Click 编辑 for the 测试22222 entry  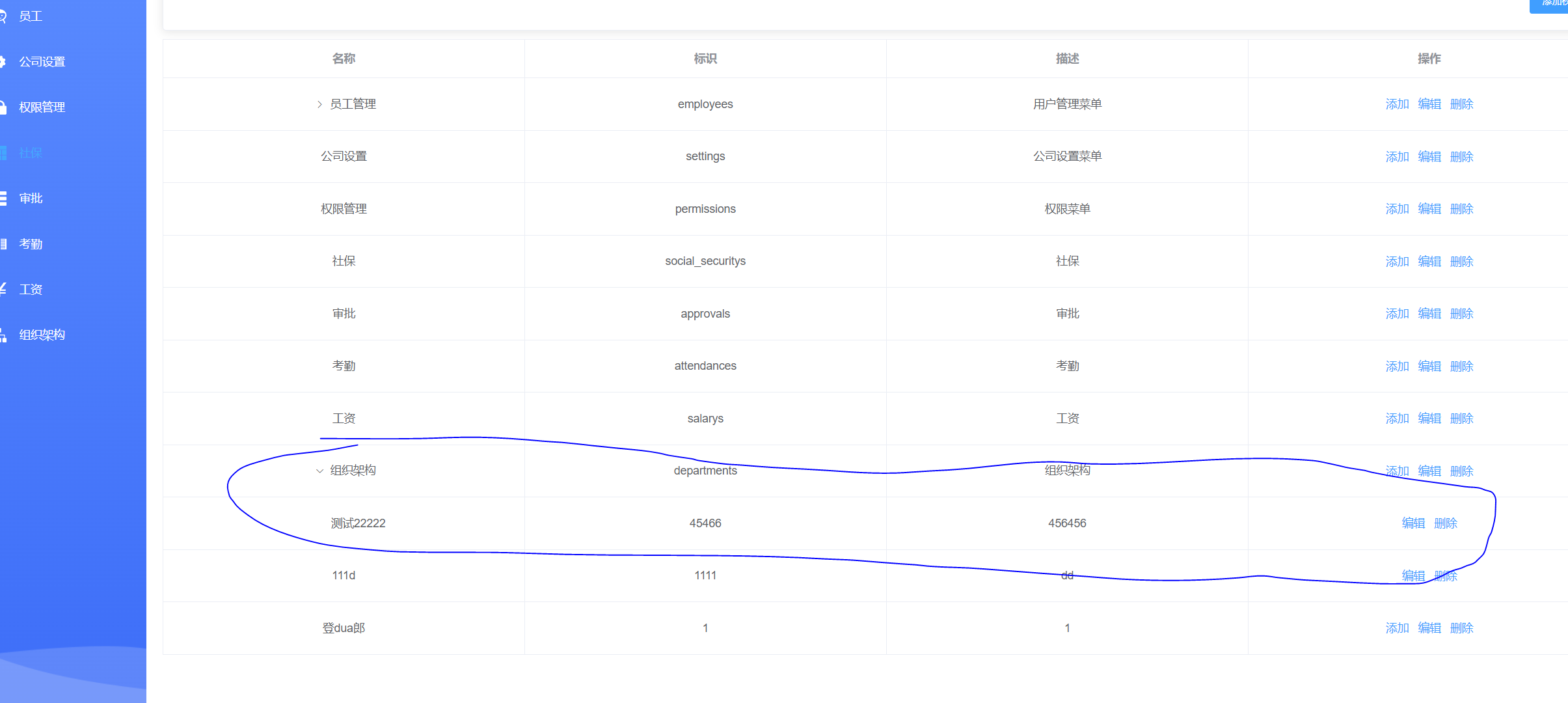[1413, 523]
